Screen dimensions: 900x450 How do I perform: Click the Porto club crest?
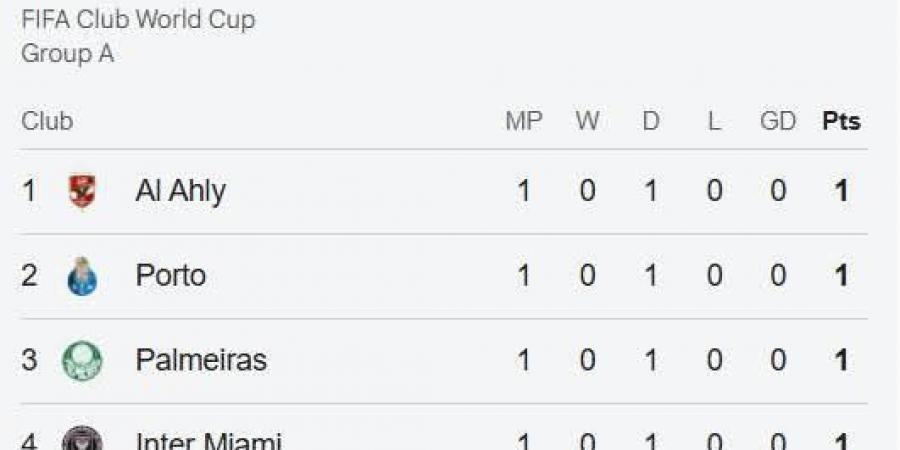click(82, 276)
